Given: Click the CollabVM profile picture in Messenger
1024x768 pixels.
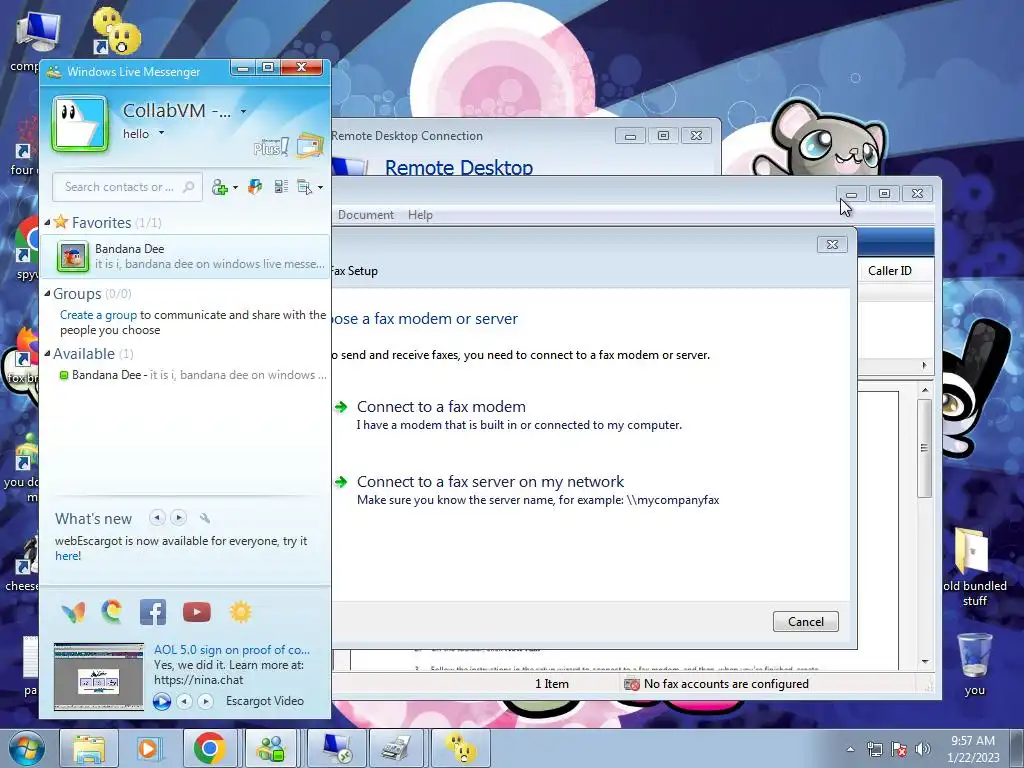Looking at the screenshot, I should click(x=80, y=124).
